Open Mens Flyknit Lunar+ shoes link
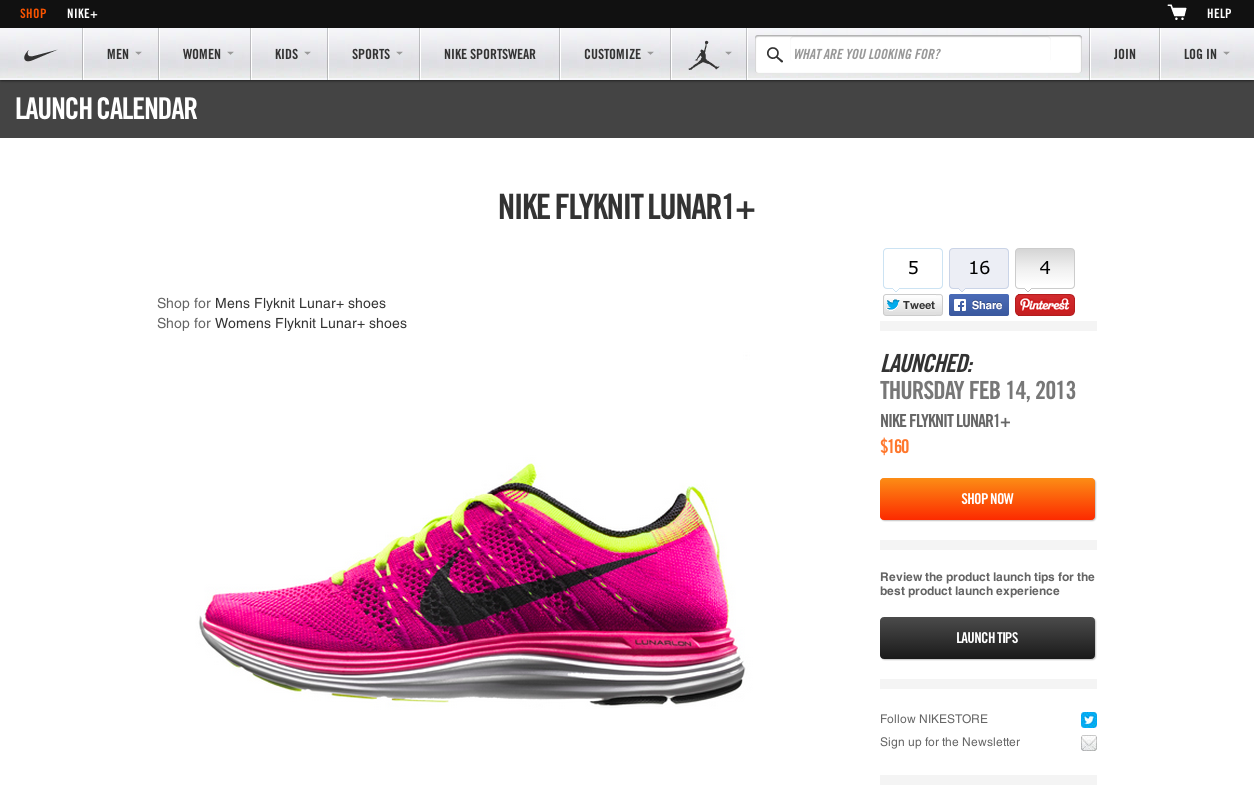 click(300, 303)
